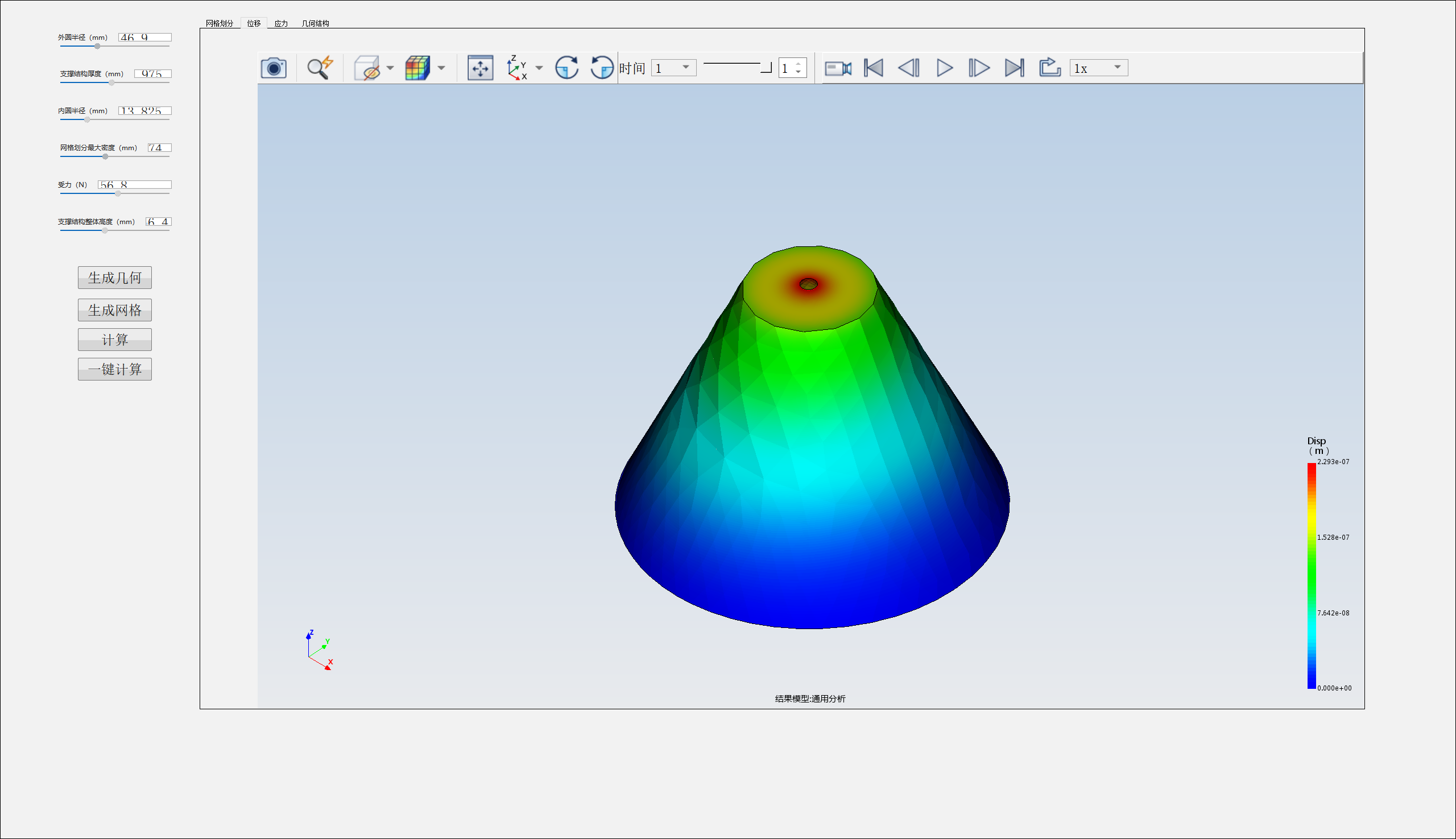Open the 应力 tab

click(x=281, y=23)
